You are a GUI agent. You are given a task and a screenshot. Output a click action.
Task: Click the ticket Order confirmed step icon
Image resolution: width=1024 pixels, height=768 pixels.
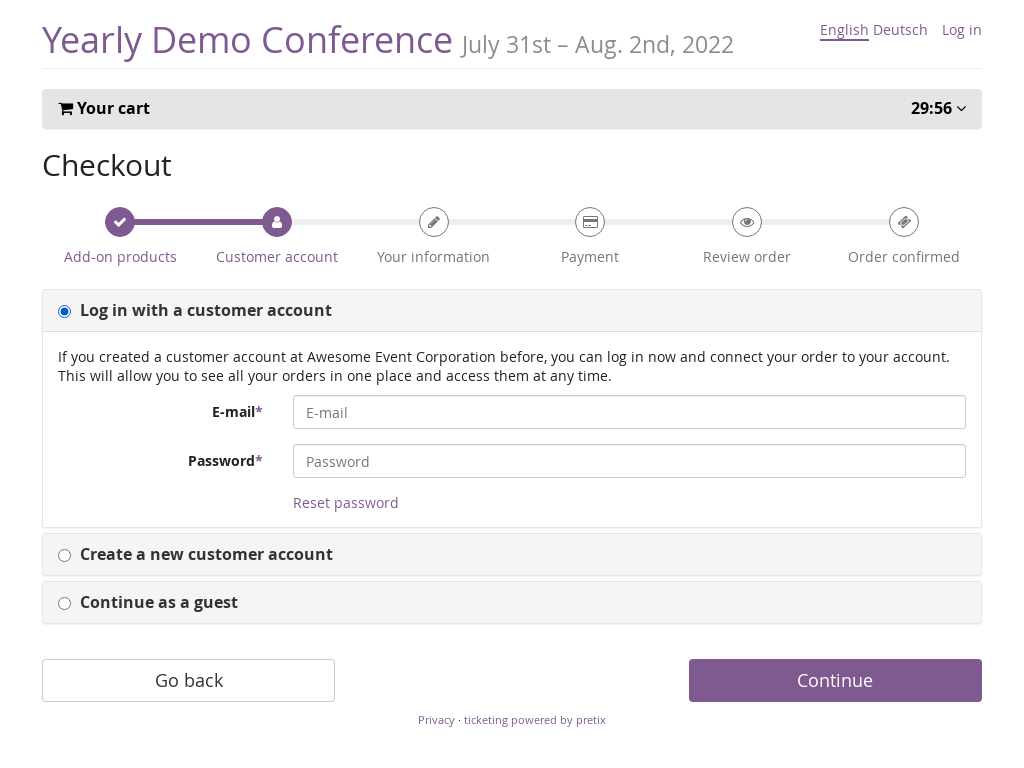point(904,222)
